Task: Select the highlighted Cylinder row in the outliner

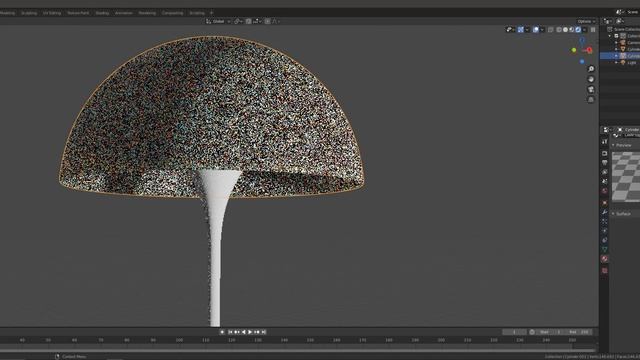Action: coord(620,56)
